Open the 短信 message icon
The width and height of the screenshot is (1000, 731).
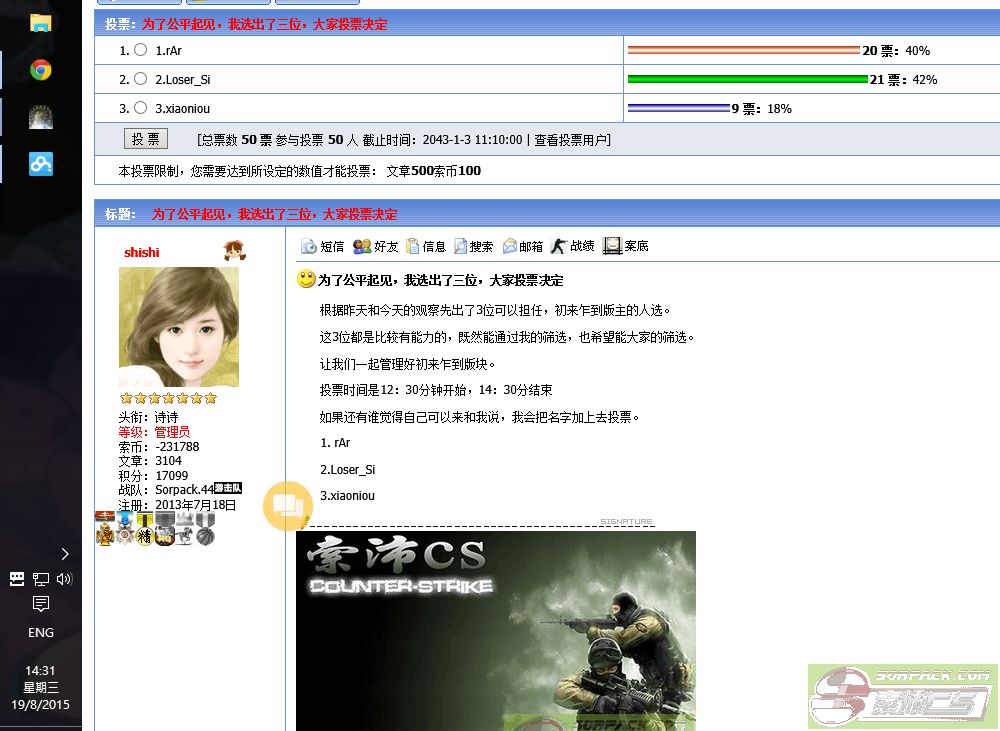pos(309,246)
